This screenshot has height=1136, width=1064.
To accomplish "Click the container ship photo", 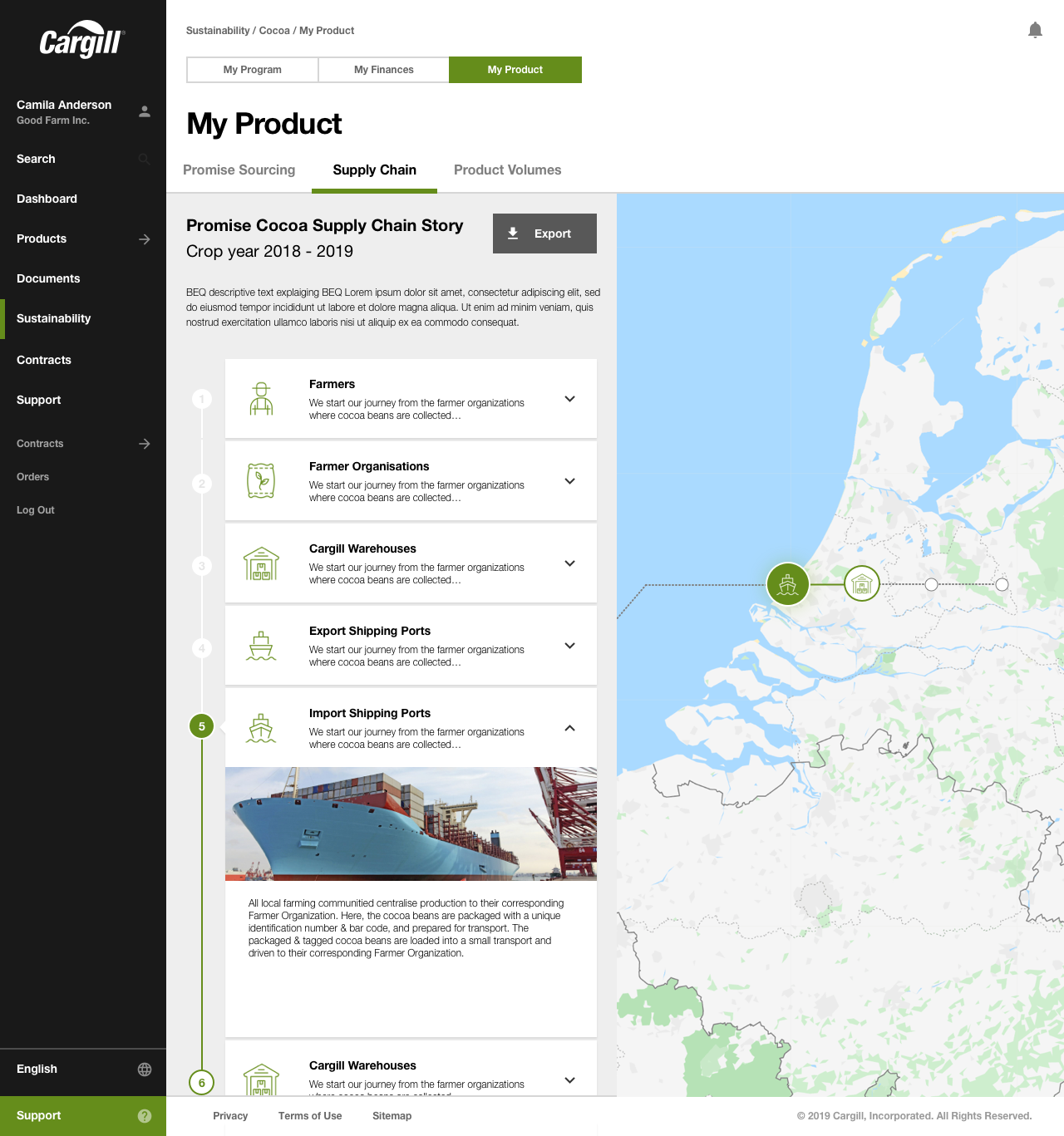I will (411, 824).
